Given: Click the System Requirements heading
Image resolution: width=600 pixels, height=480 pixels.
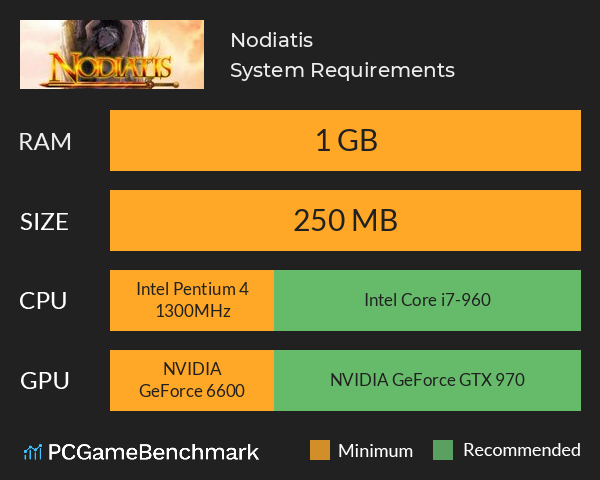Looking at the screenshot, I should (342, 70).
